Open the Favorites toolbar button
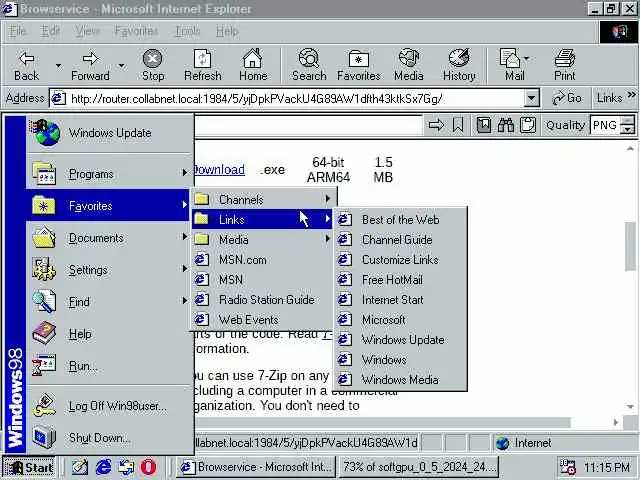 coord(359,65)
